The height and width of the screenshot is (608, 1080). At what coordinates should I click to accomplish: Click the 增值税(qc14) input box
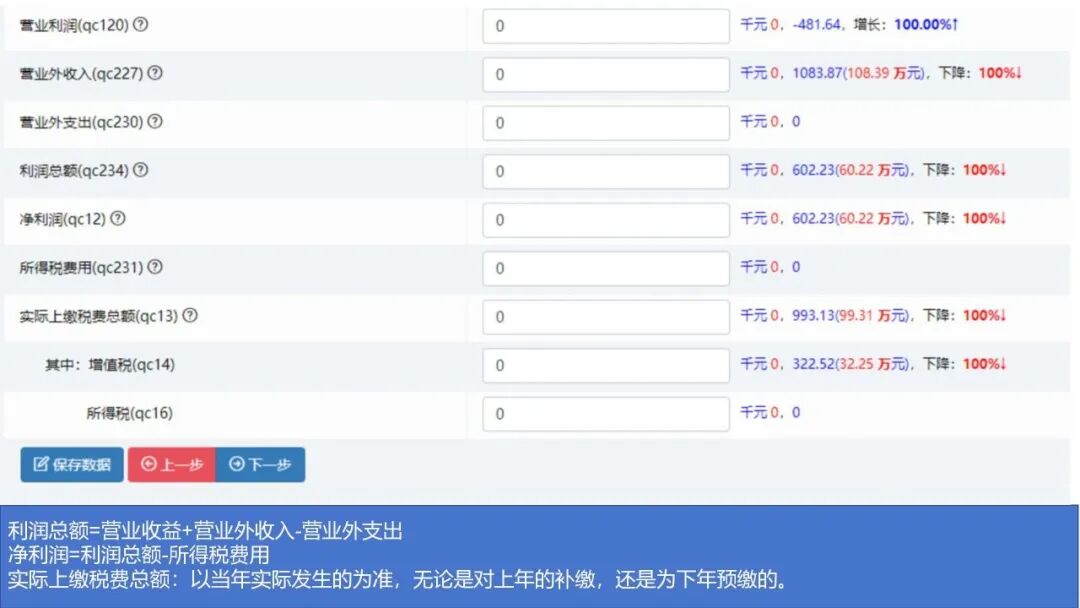[x=604, y=365]
